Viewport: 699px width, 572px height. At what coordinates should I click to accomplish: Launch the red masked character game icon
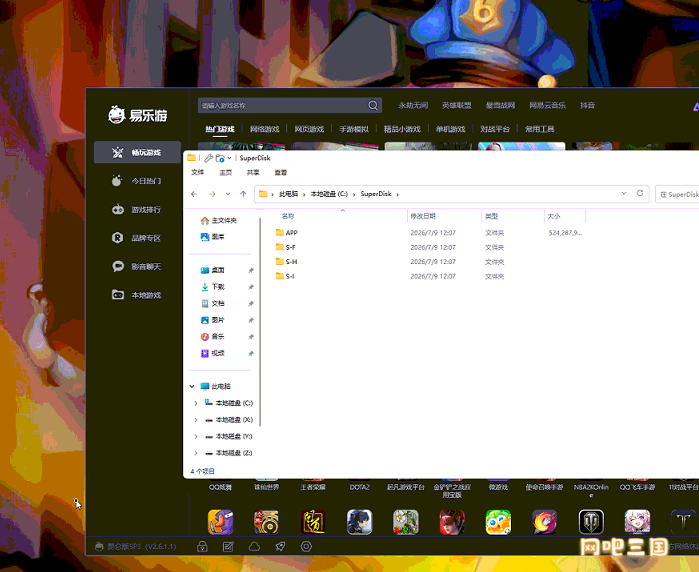(452, 522)
